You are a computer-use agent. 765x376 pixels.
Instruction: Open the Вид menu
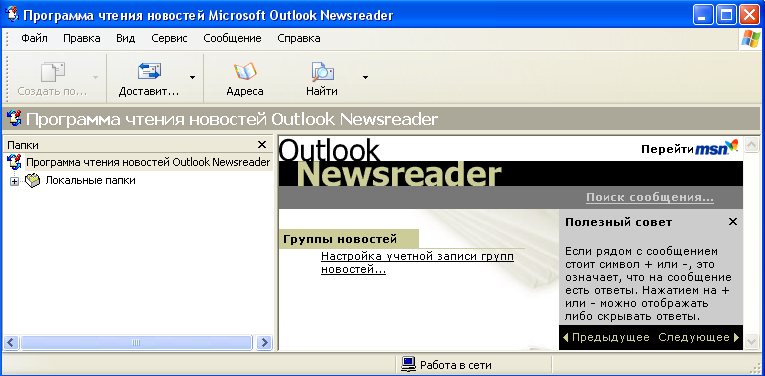coord(125,38)
